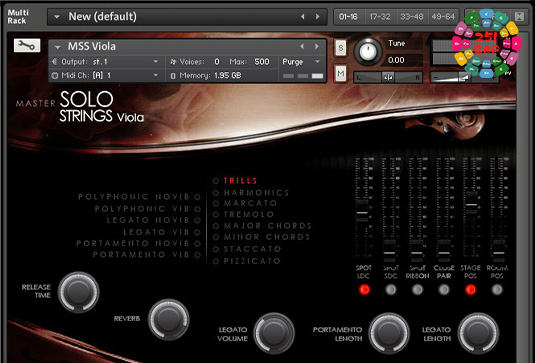
Task: Mute the MSS Viola instrument
Action: tap(340, 73)
